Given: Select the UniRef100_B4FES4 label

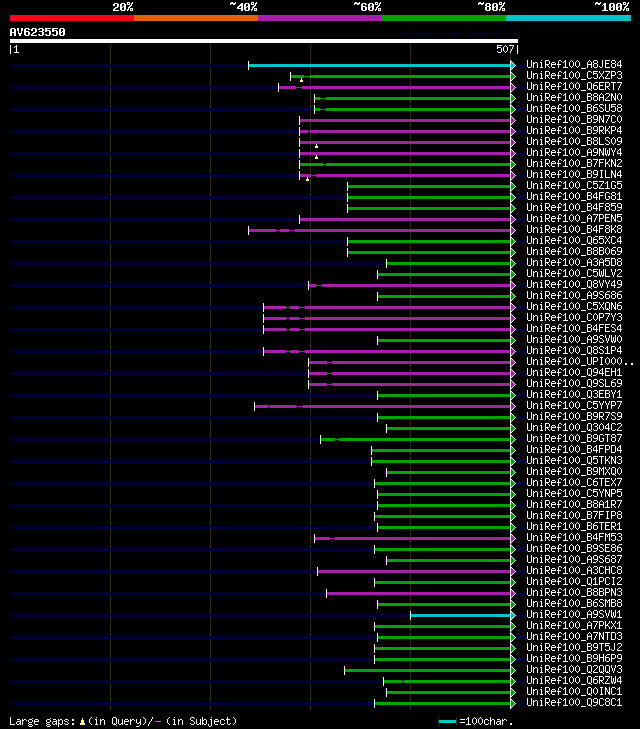Looking at the screenshot, I should coord(574,328).
